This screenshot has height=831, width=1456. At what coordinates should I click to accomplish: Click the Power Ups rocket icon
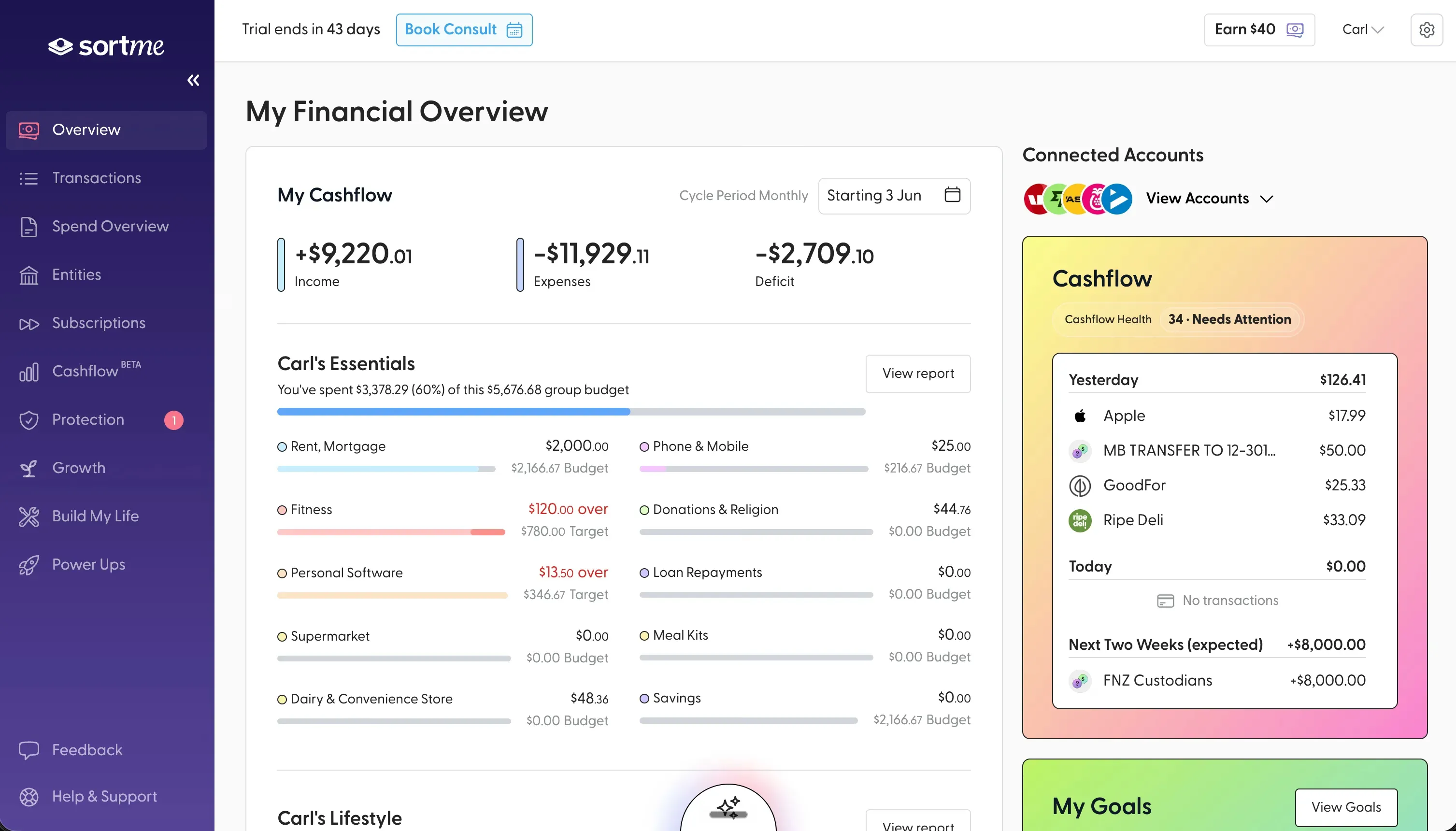pyautogui.click(x=29, y=565)
